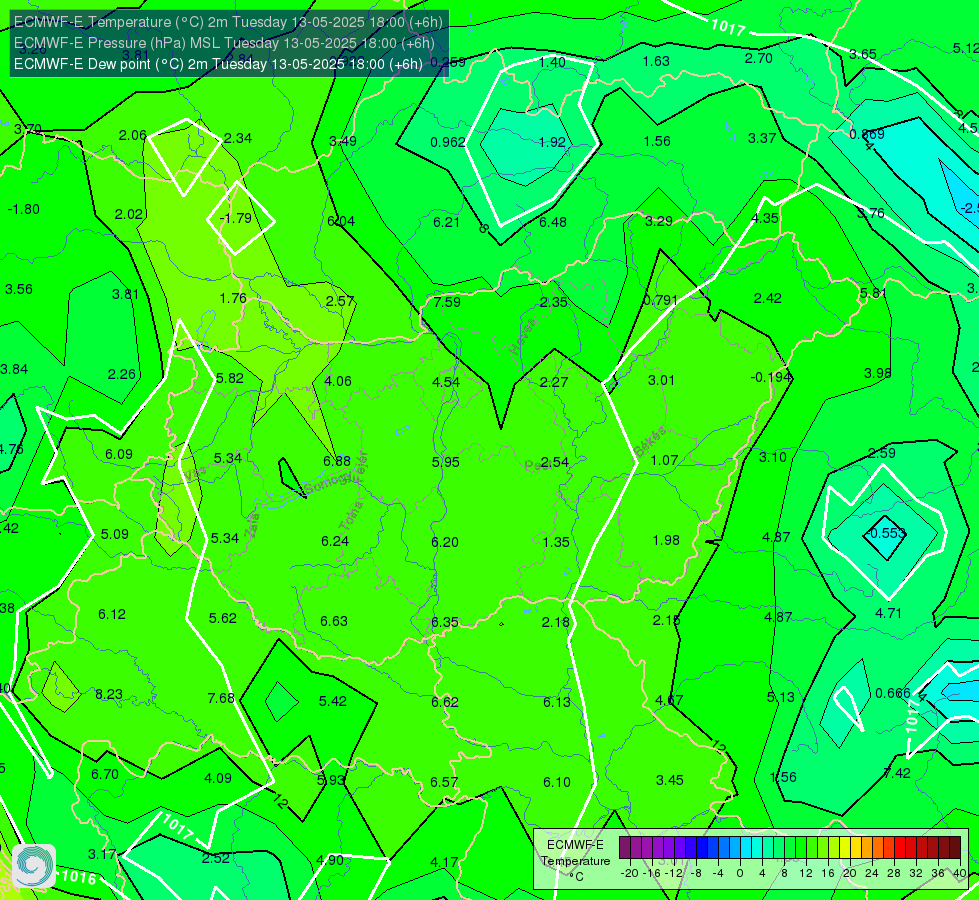Click the ECMWF-E Temperature °C legend title
The image size is (979, 900).
pyautogui.click(x=575, y=861)
